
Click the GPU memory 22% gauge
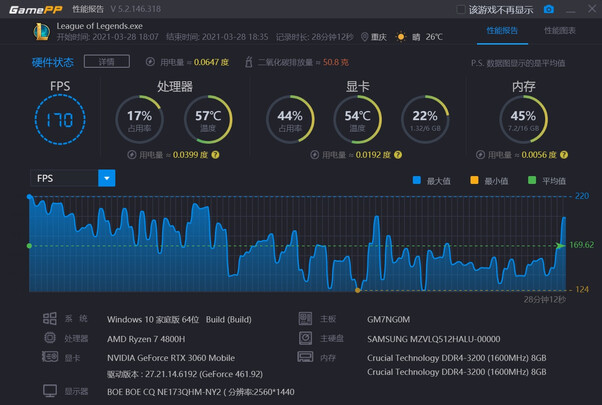tap(425, 119)
